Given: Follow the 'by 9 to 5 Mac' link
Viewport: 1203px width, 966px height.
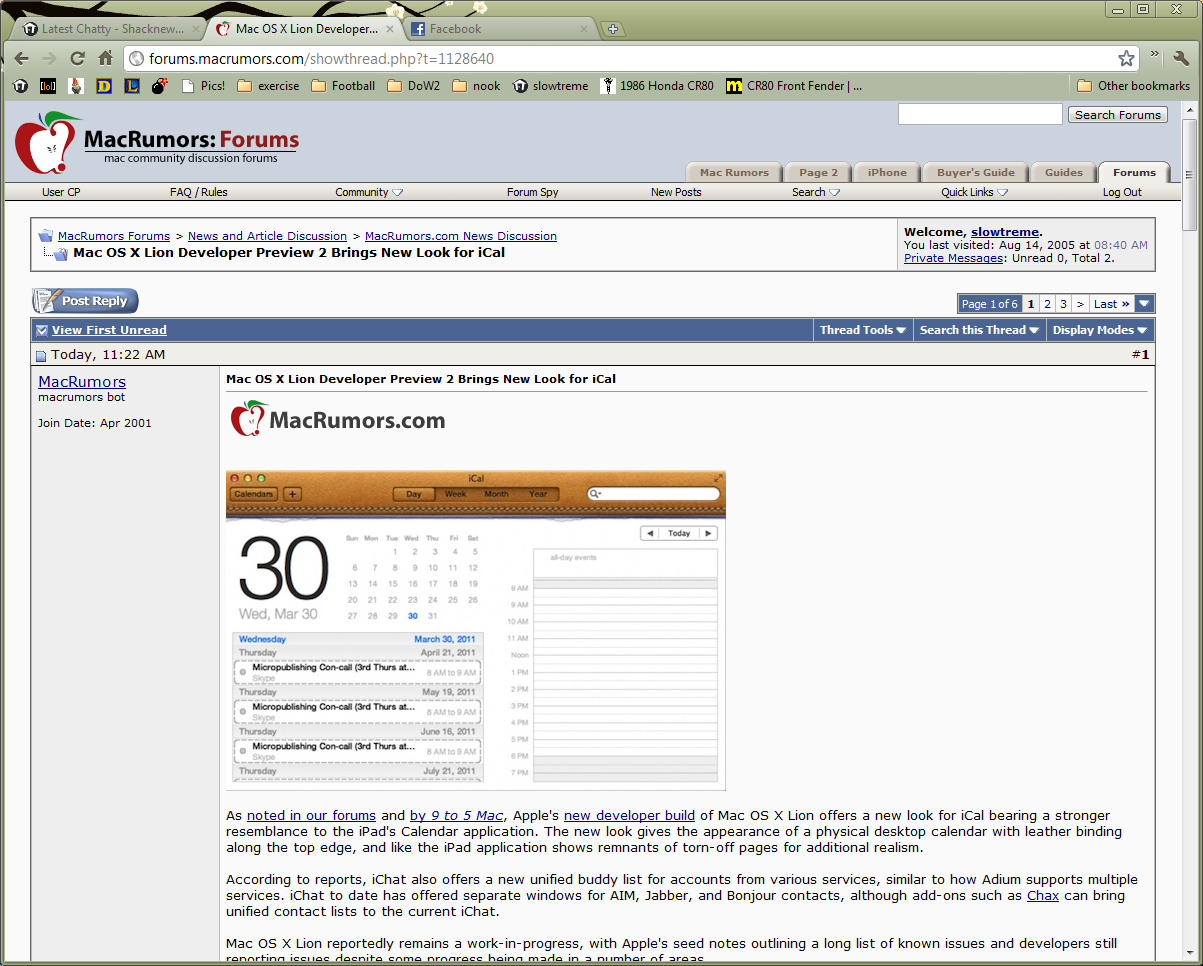Looking at the screenshot, I should (457, 816).
